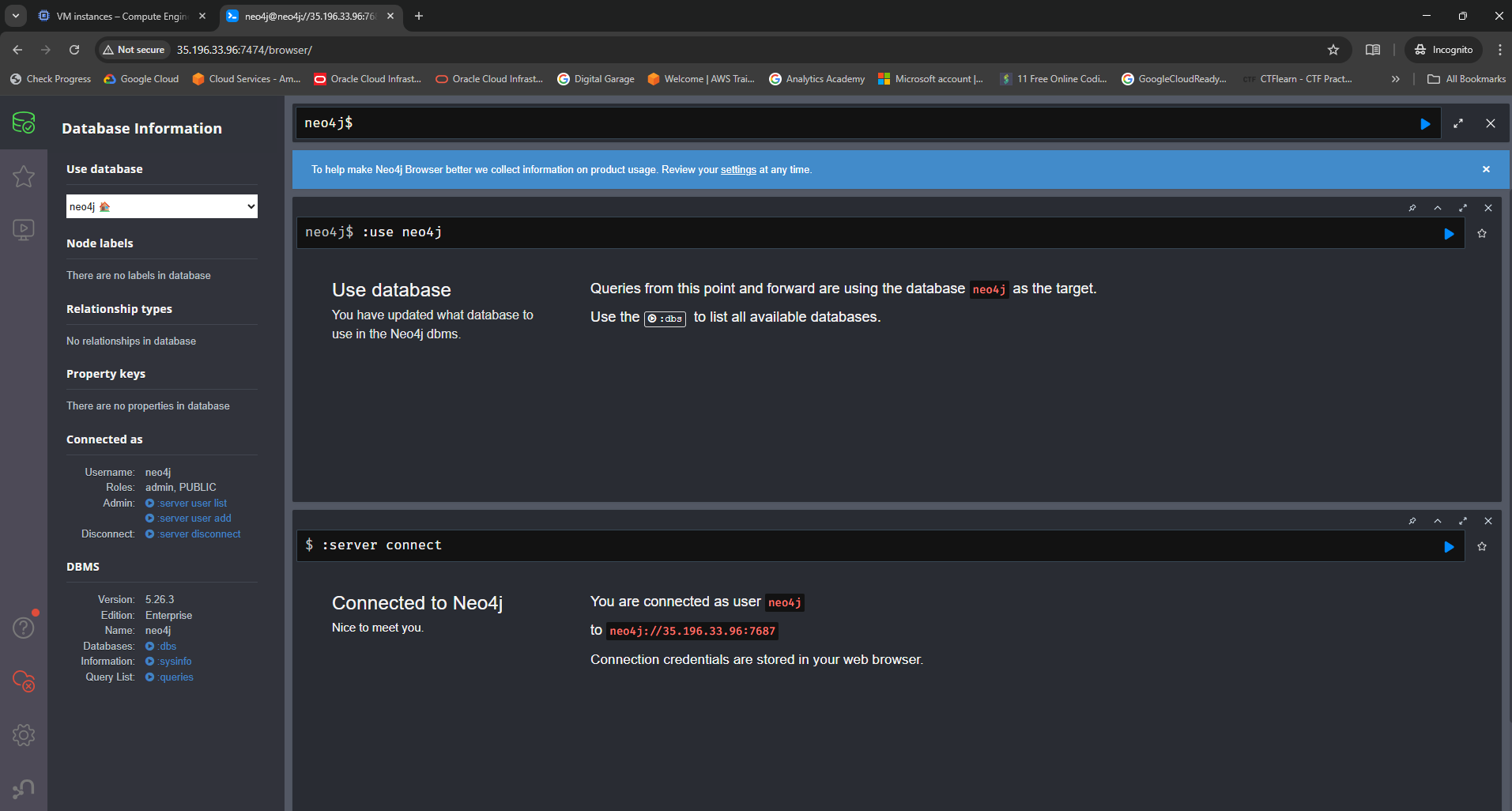Open the Help question-mark sidebar icon
Screen dimensions: 1512x811
24,628
